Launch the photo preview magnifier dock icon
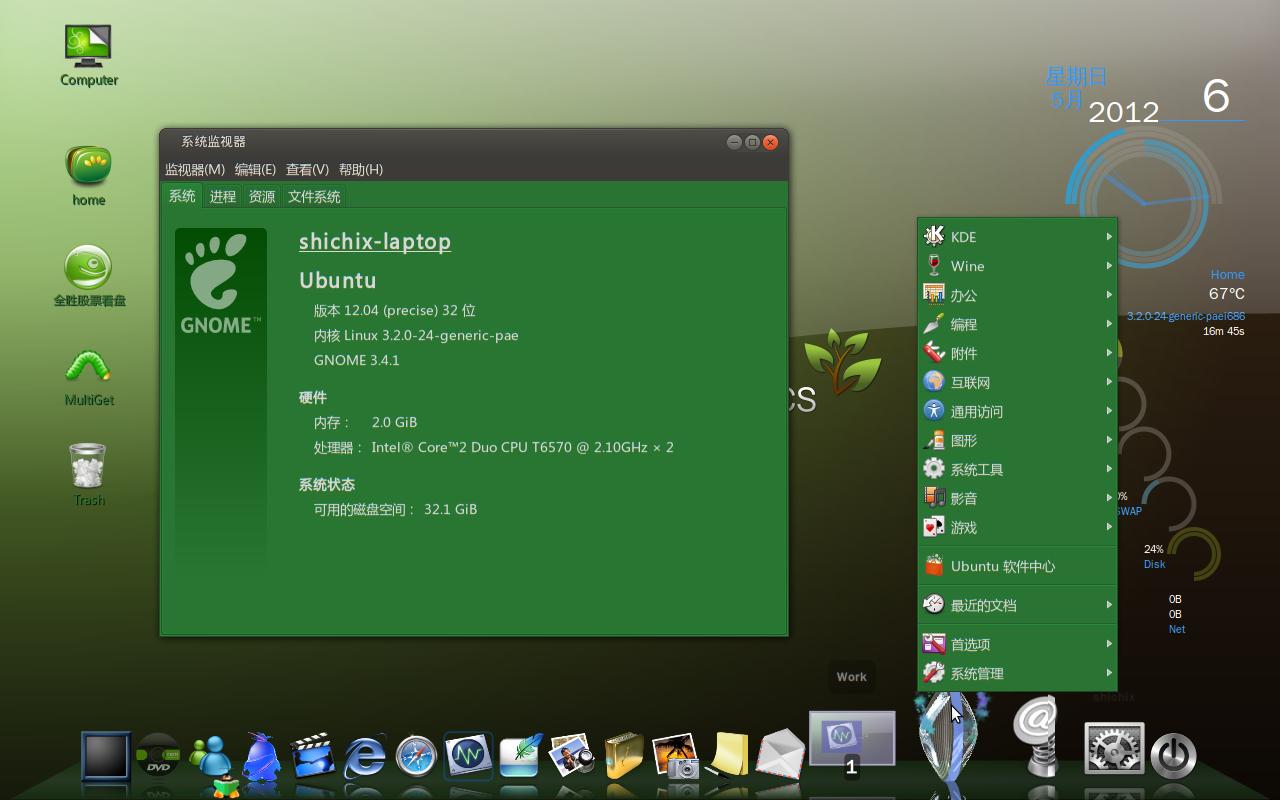 (x=572, y=756)
